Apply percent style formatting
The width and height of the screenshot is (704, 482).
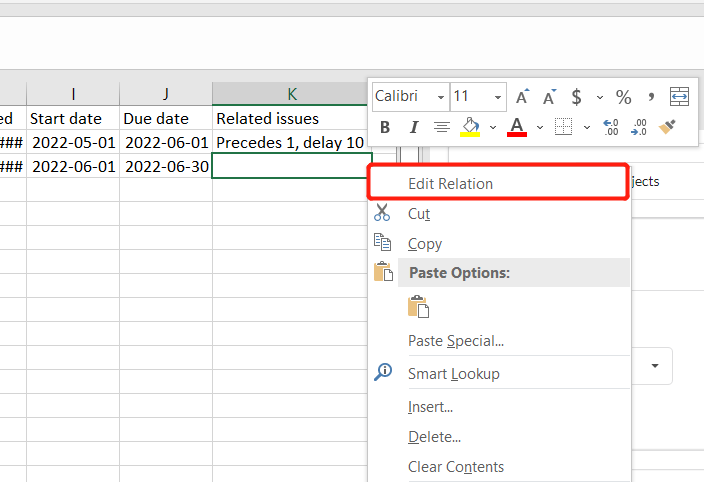click(x=624, y=97)
